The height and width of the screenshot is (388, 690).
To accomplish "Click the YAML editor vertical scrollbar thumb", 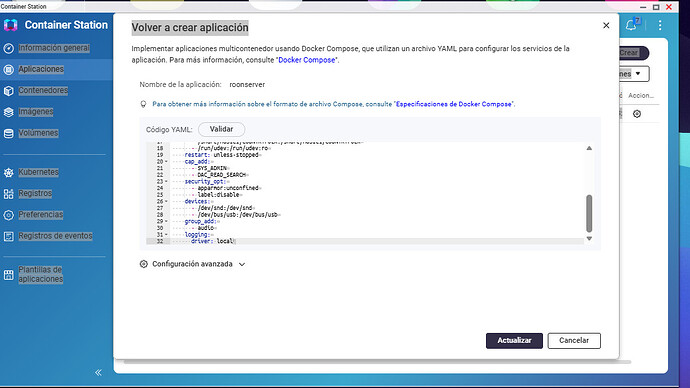I will 589,213.
